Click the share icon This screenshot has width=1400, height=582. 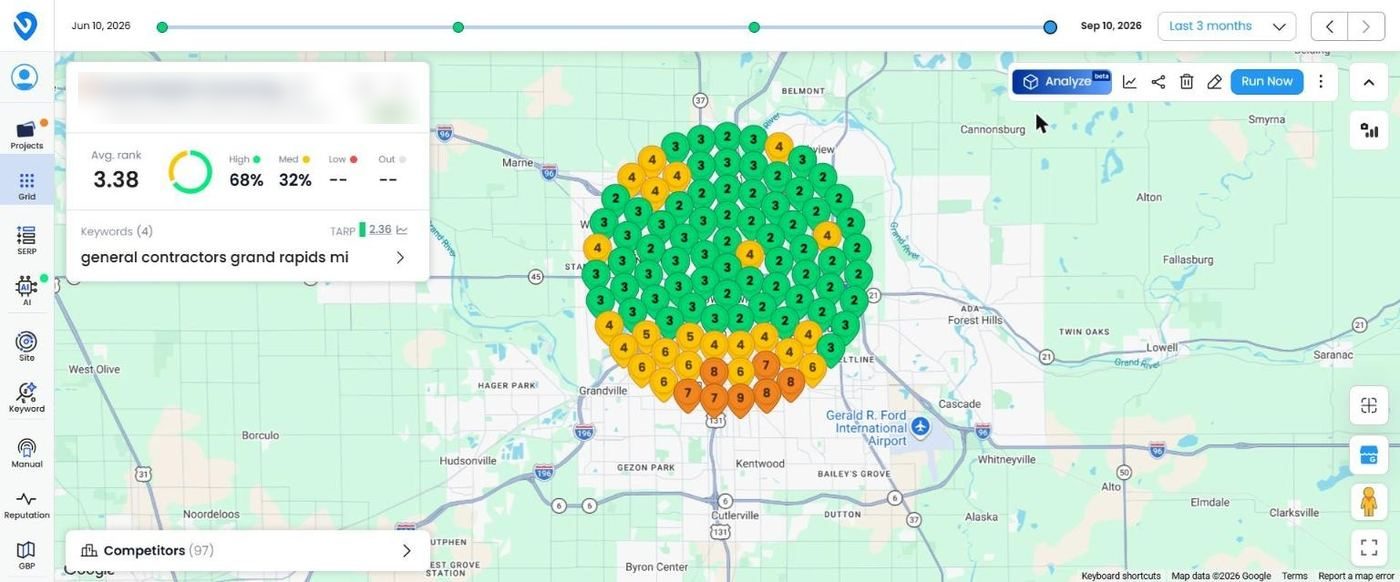click(1158, 82)
